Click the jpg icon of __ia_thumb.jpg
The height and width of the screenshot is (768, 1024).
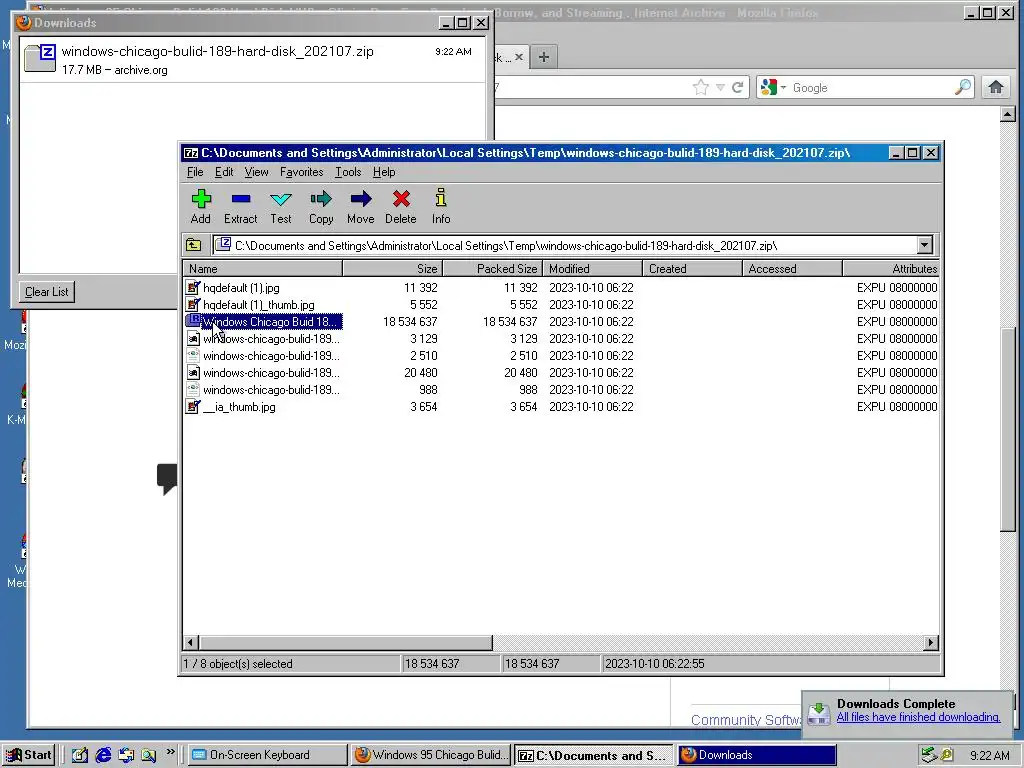(193, 406)
